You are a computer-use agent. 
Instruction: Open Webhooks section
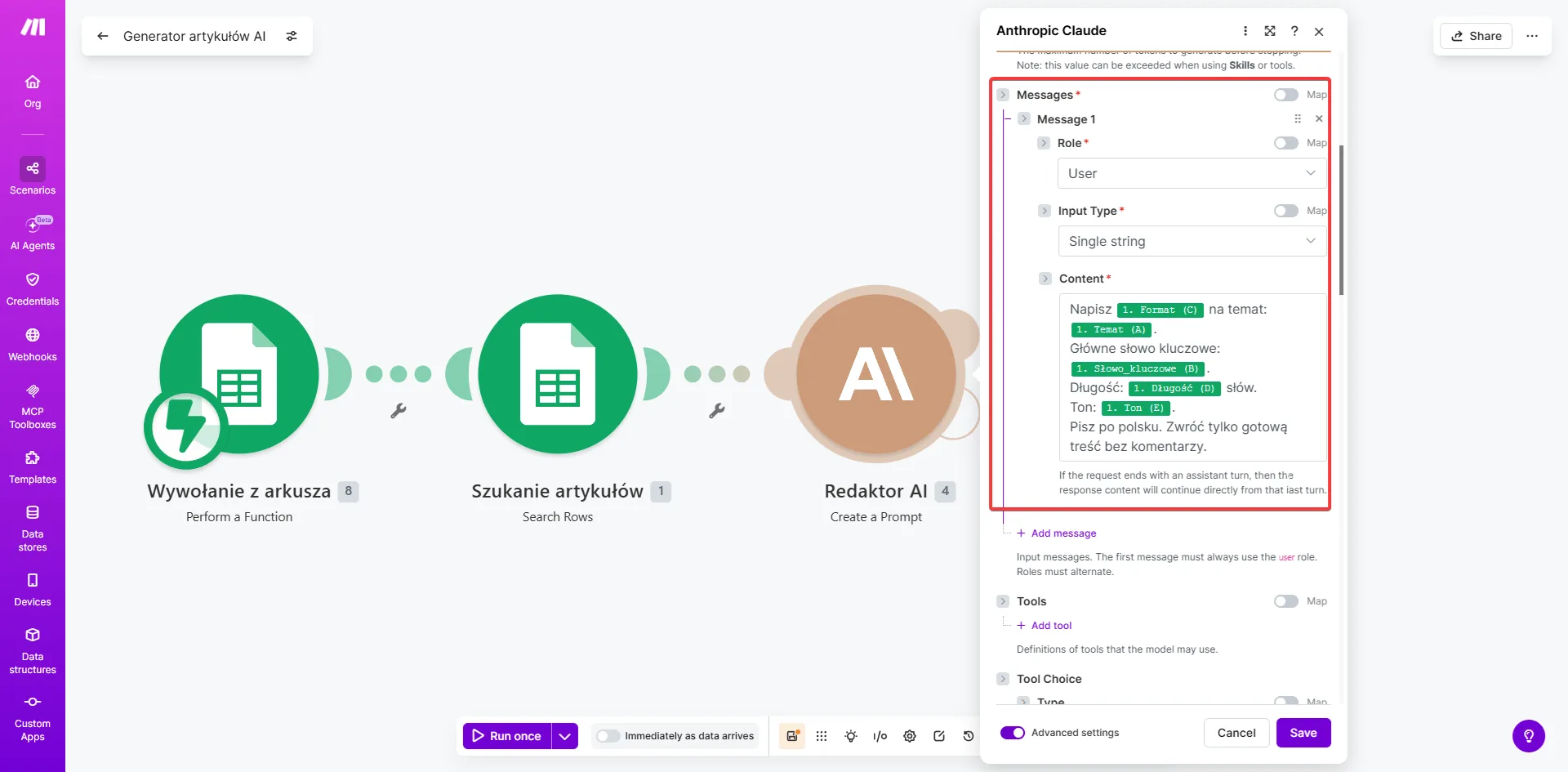click(x=33, y=345)
